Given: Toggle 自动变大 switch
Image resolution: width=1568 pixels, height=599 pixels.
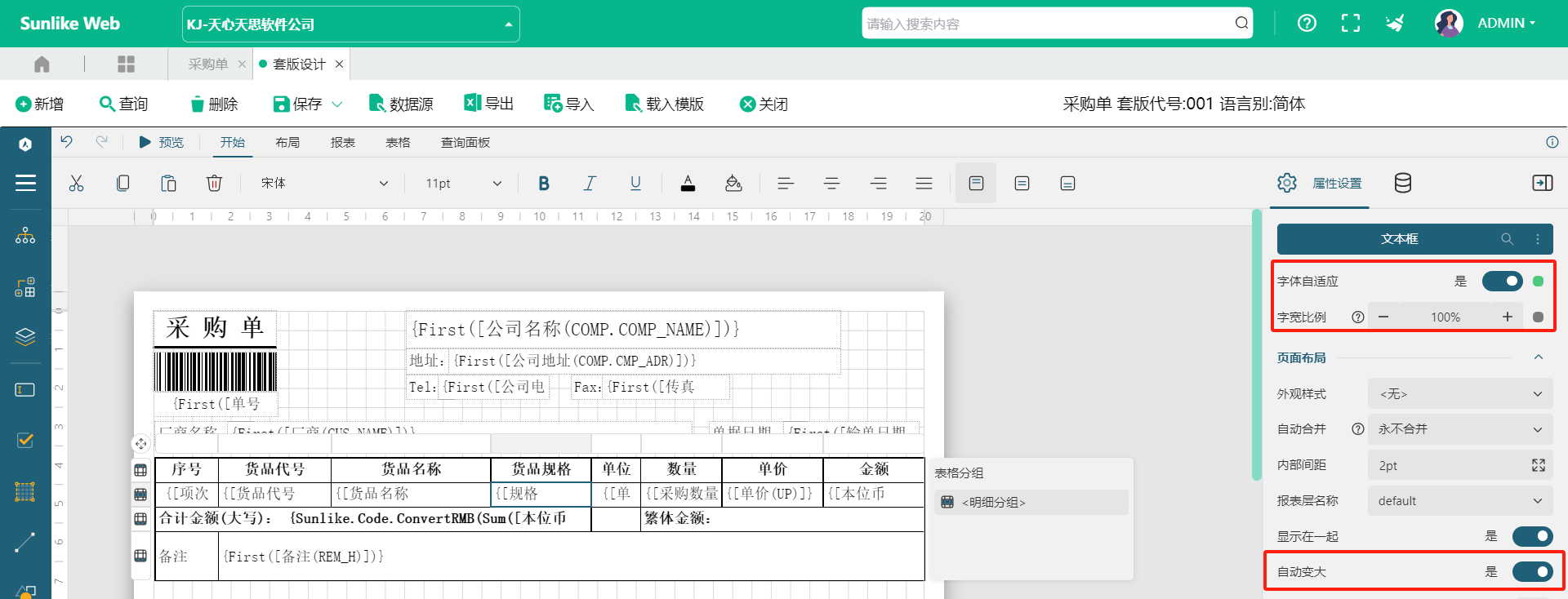Looking at the screenshot, I should (1533, 572).
